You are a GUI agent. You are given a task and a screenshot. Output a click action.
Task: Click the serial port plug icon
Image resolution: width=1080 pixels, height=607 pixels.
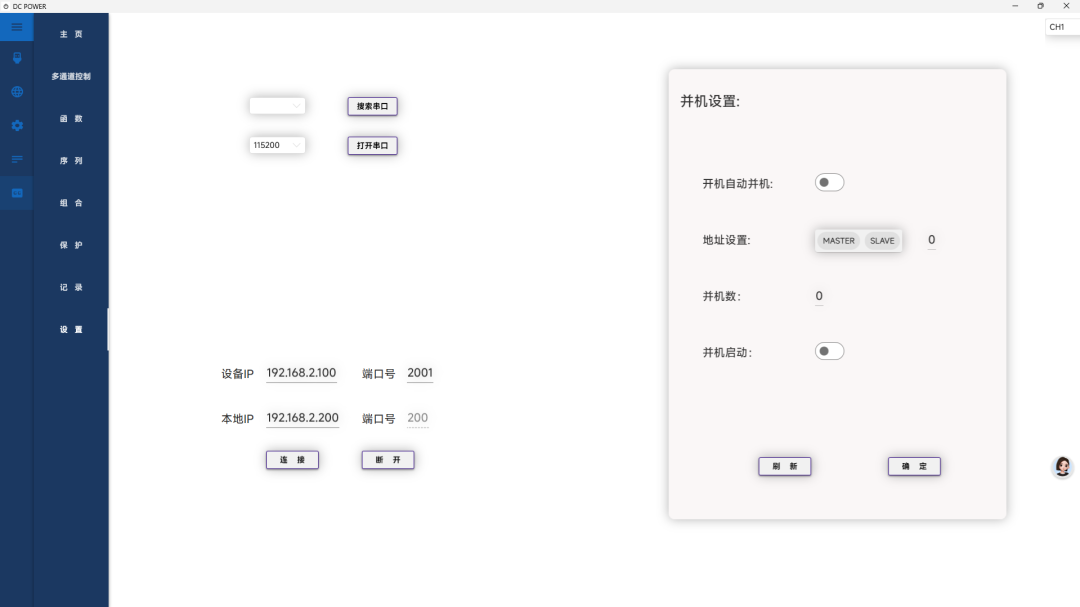coord(16,58)
